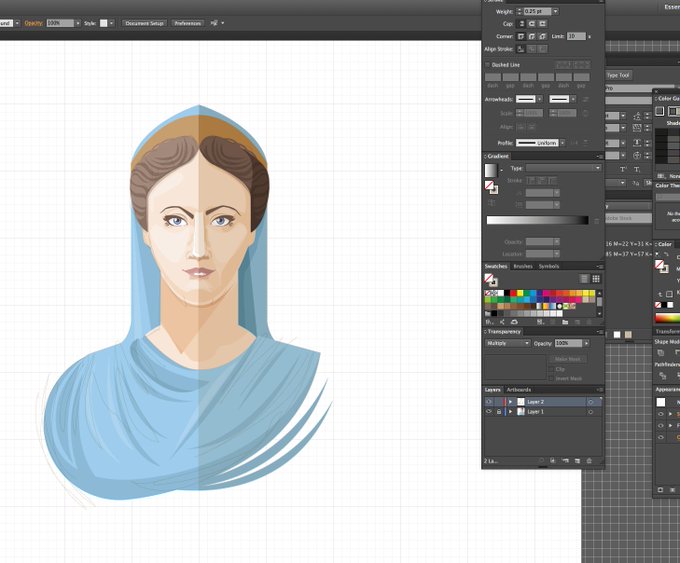Click the stroke Weight input field

537,12
